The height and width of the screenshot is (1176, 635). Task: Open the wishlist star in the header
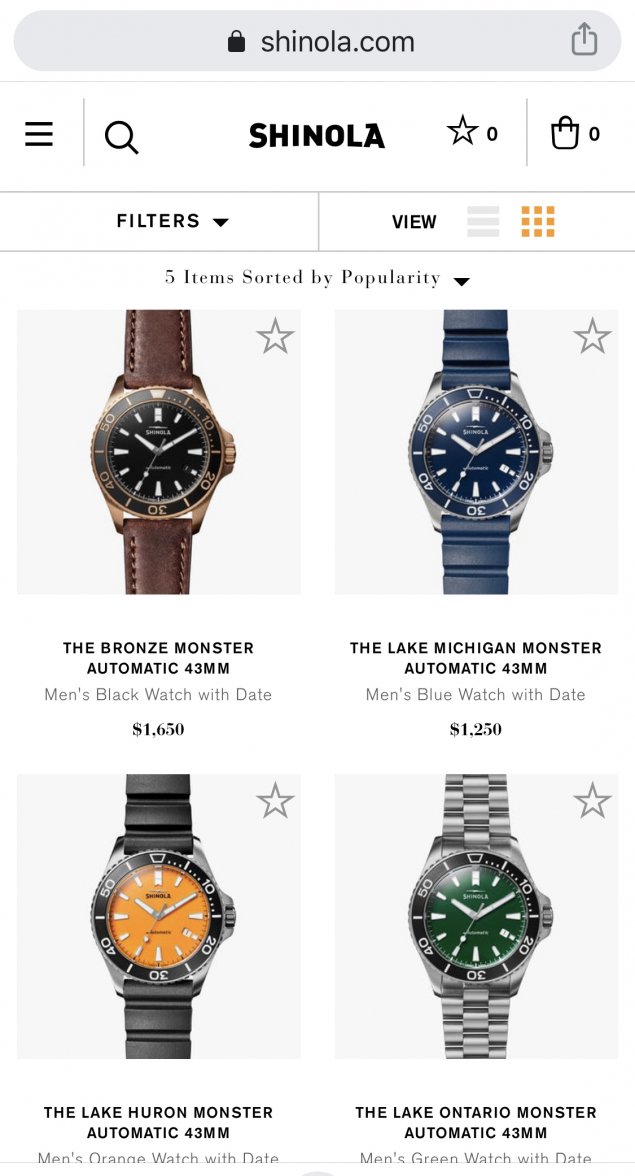pos(472,133)
